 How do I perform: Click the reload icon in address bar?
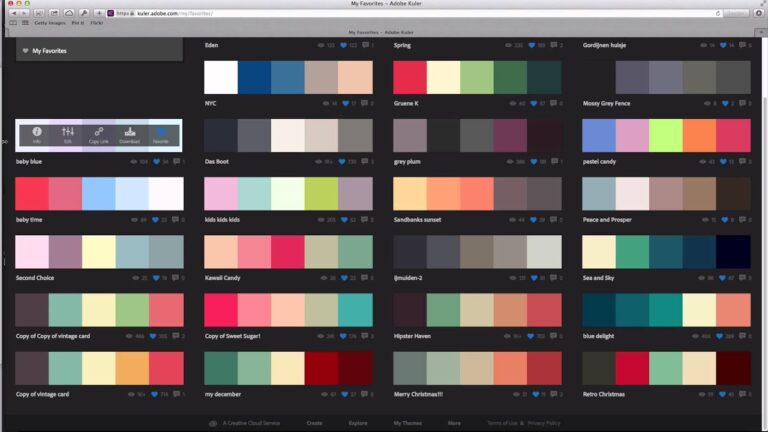click(x=718, y=13)
